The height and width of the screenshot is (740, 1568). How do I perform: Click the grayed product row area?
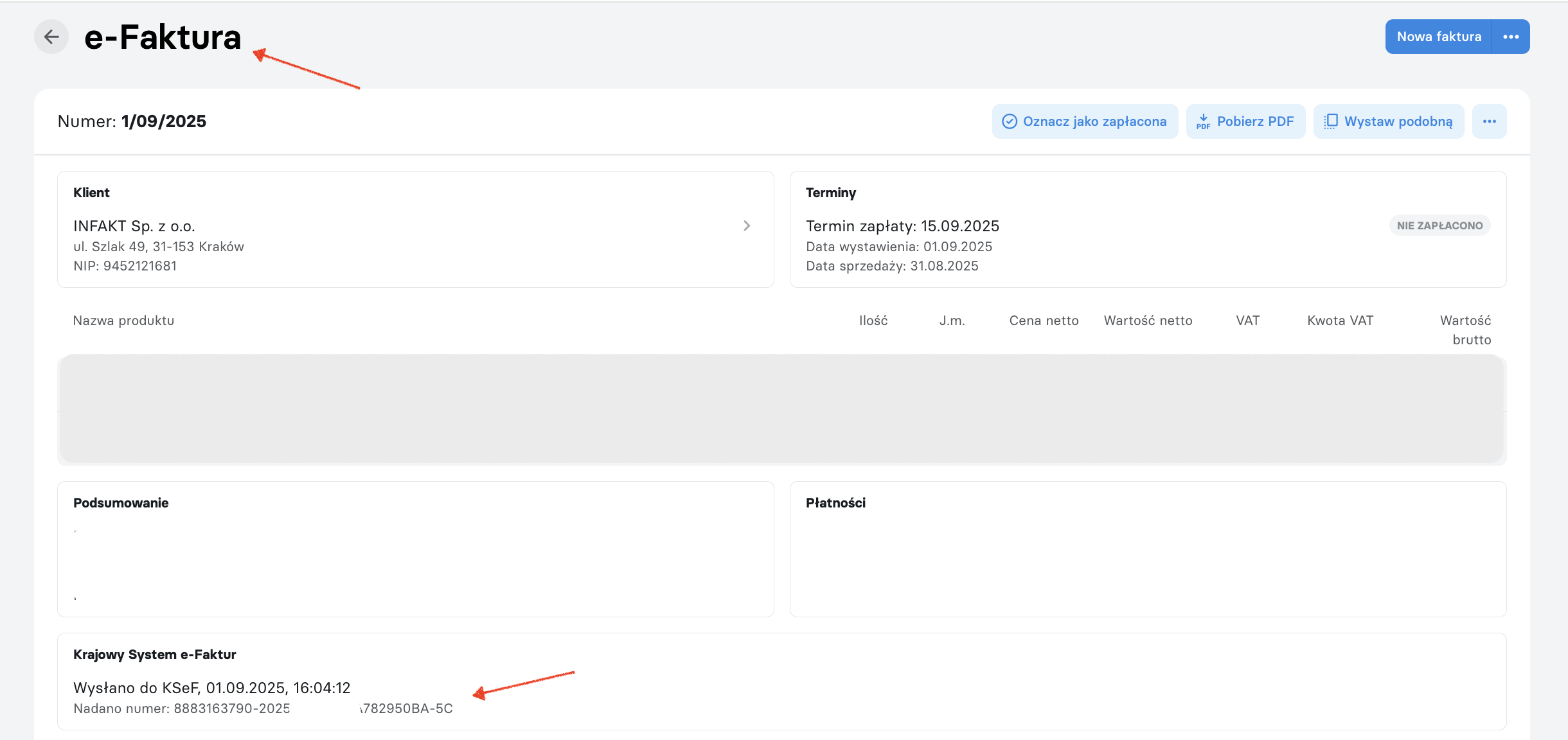click(781, 409)
